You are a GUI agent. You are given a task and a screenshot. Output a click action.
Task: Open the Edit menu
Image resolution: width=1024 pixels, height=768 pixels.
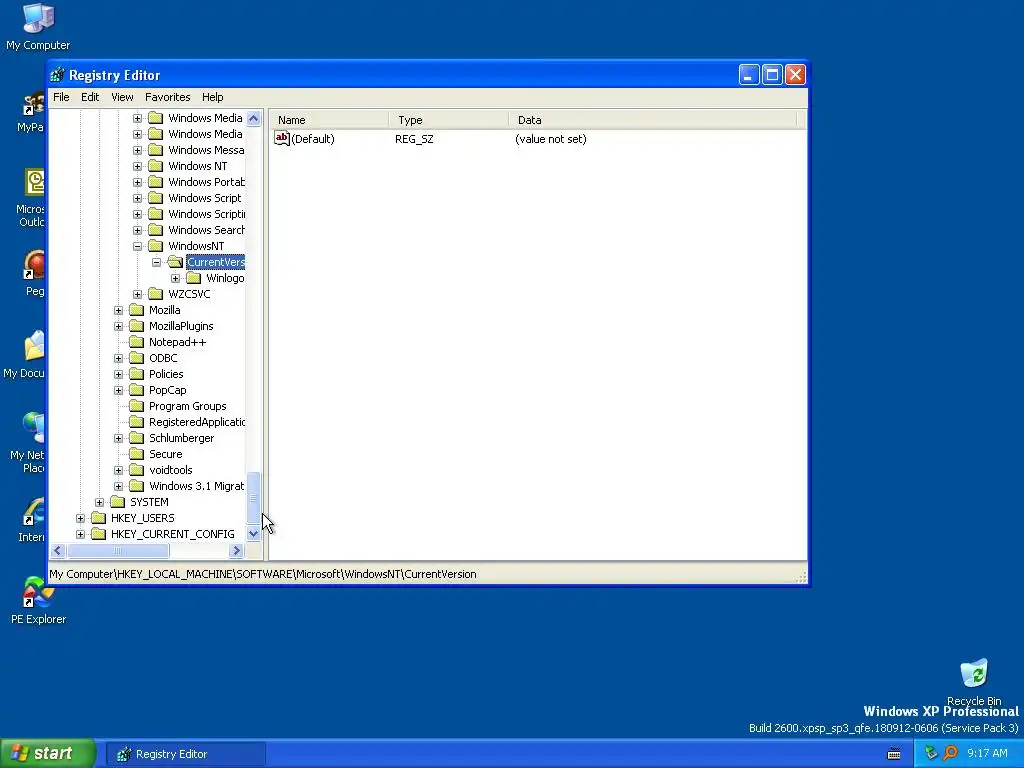tap(89, 97)
